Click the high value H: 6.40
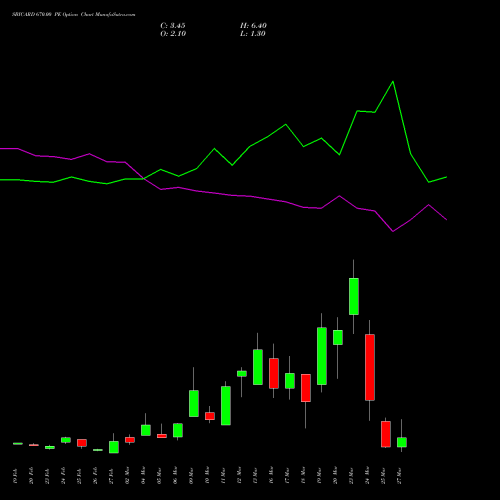The height and width of the screenshot is (500, 500). pyautogui.click(x=253, y=26)
